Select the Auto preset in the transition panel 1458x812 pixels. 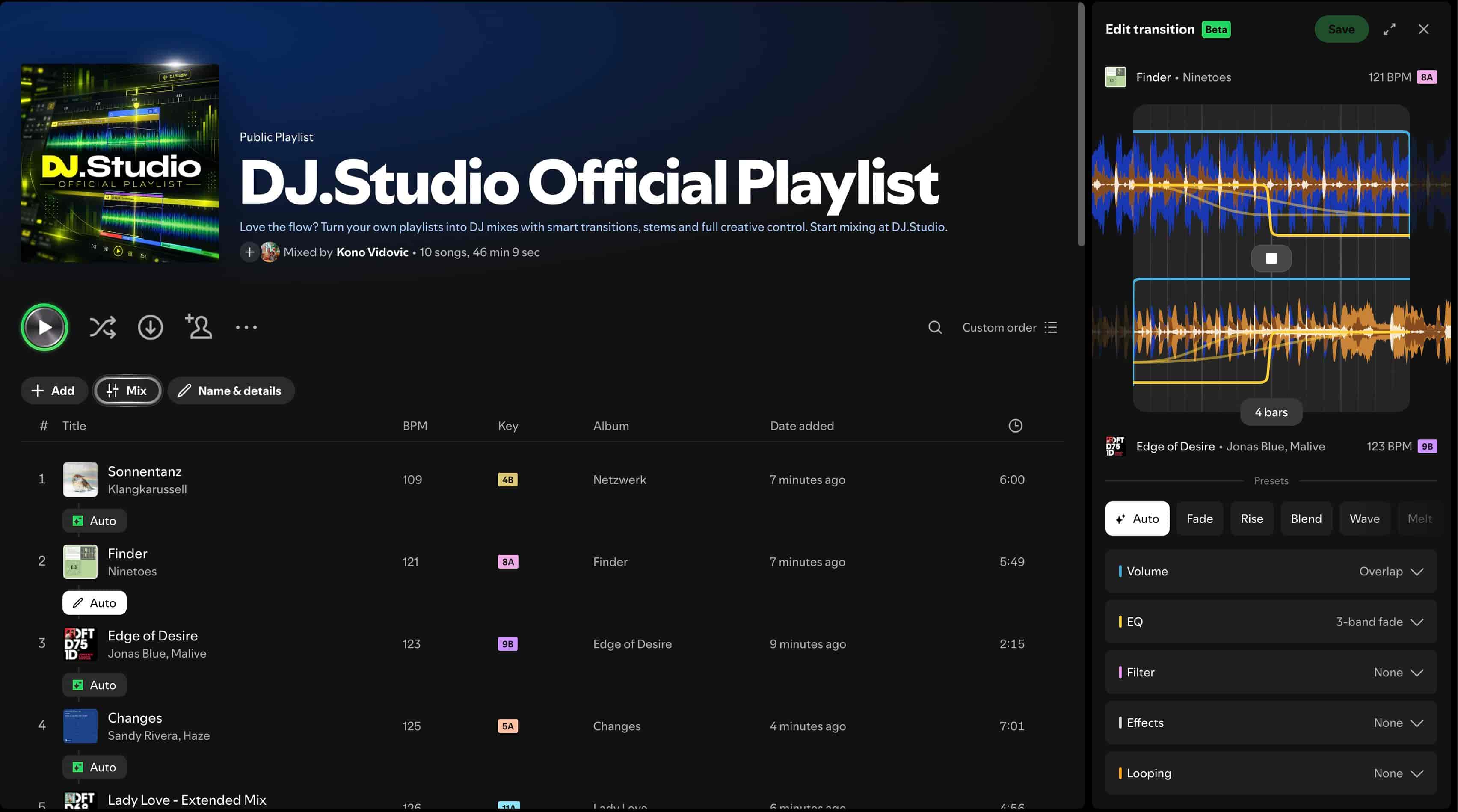point(1137,519)
